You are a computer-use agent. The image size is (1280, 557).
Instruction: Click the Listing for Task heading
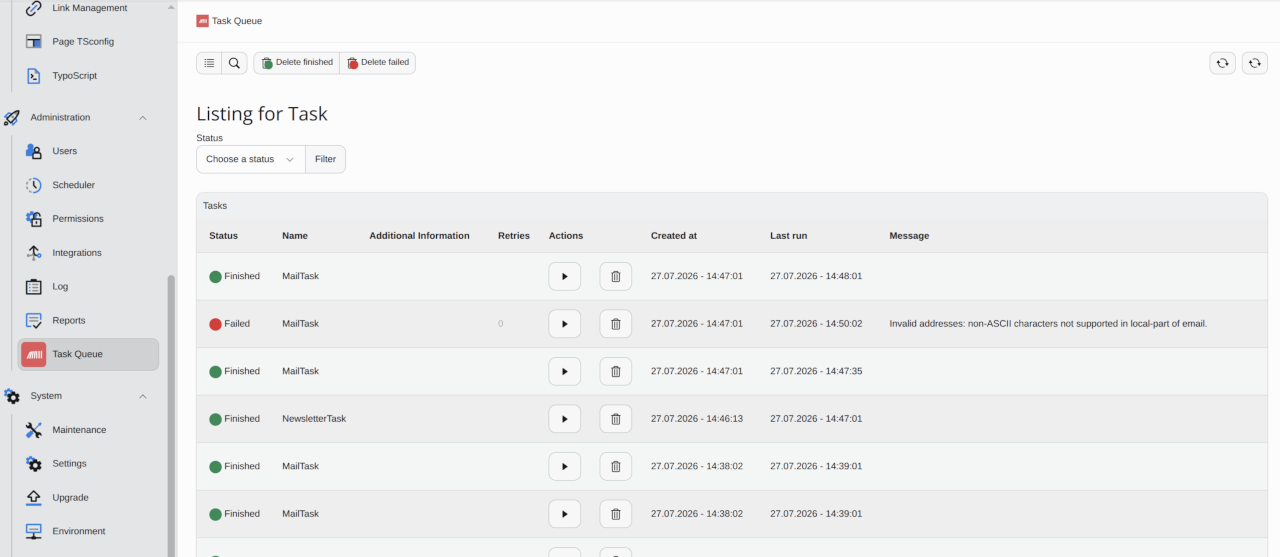pos(262,114)
